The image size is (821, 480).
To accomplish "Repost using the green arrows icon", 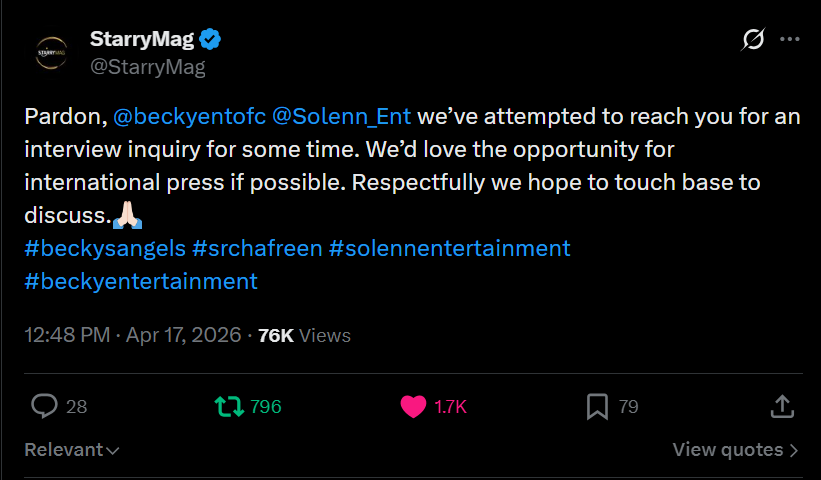I will 229,406.
